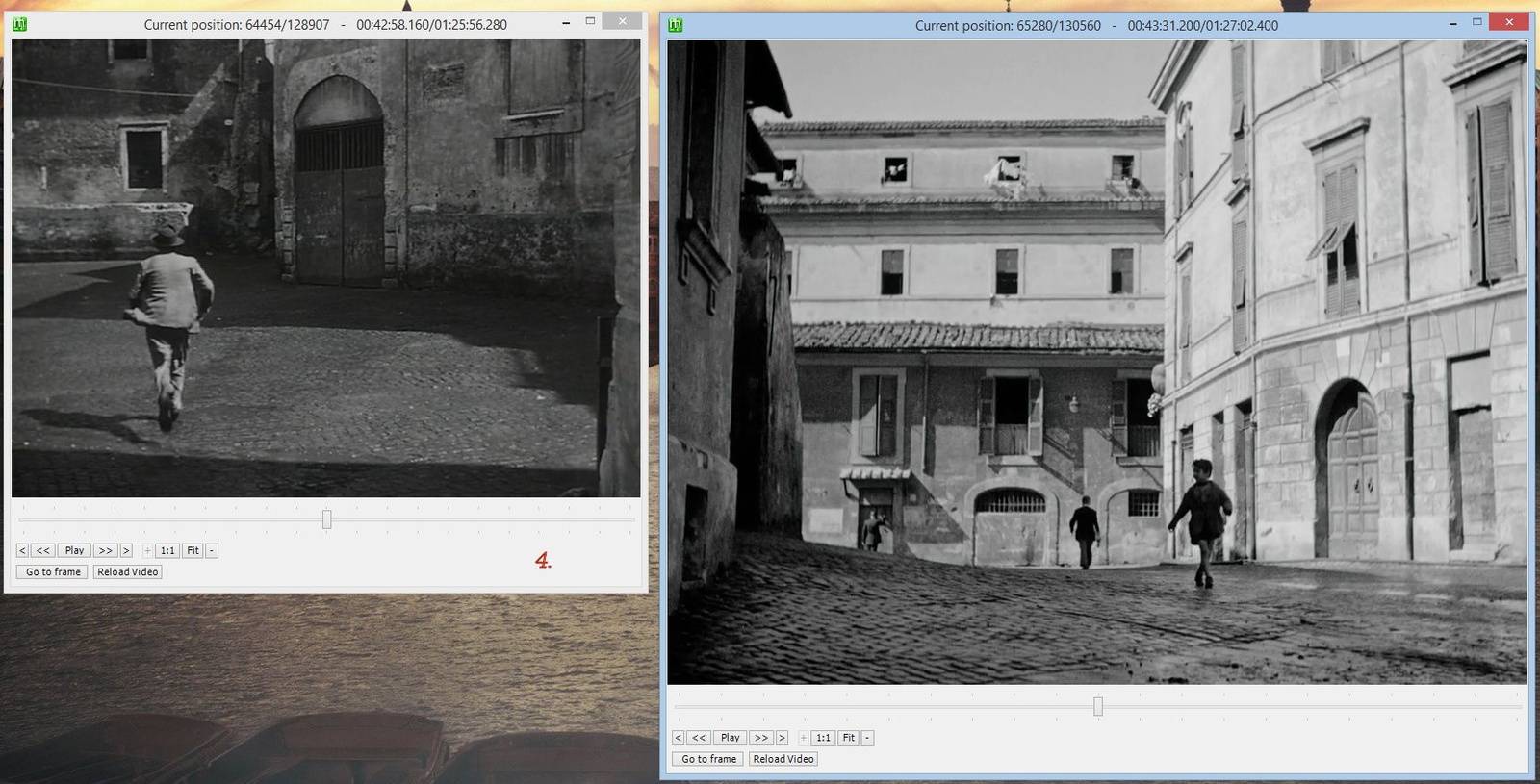1540x784 pixels.
Task: Minimize the right video window
Action: [1452, 22]
